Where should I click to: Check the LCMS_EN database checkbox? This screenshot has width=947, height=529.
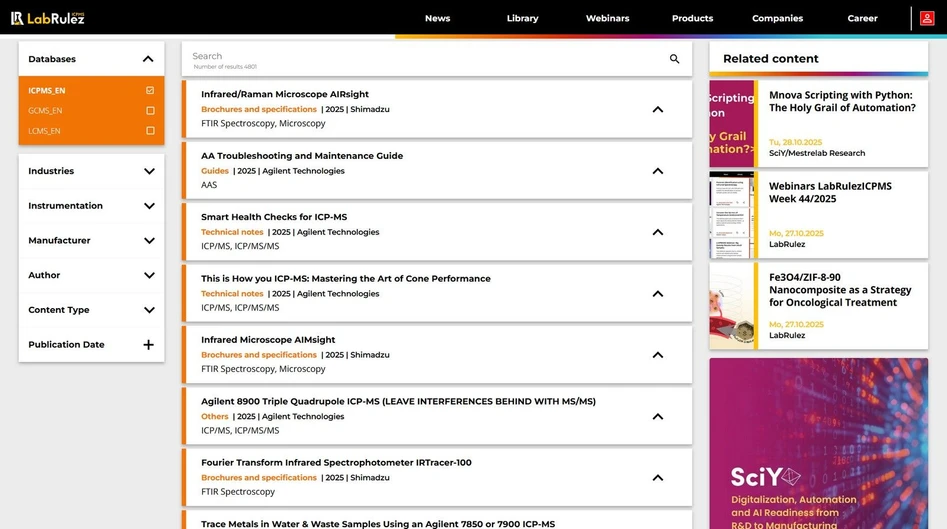(x=150, y=130)
